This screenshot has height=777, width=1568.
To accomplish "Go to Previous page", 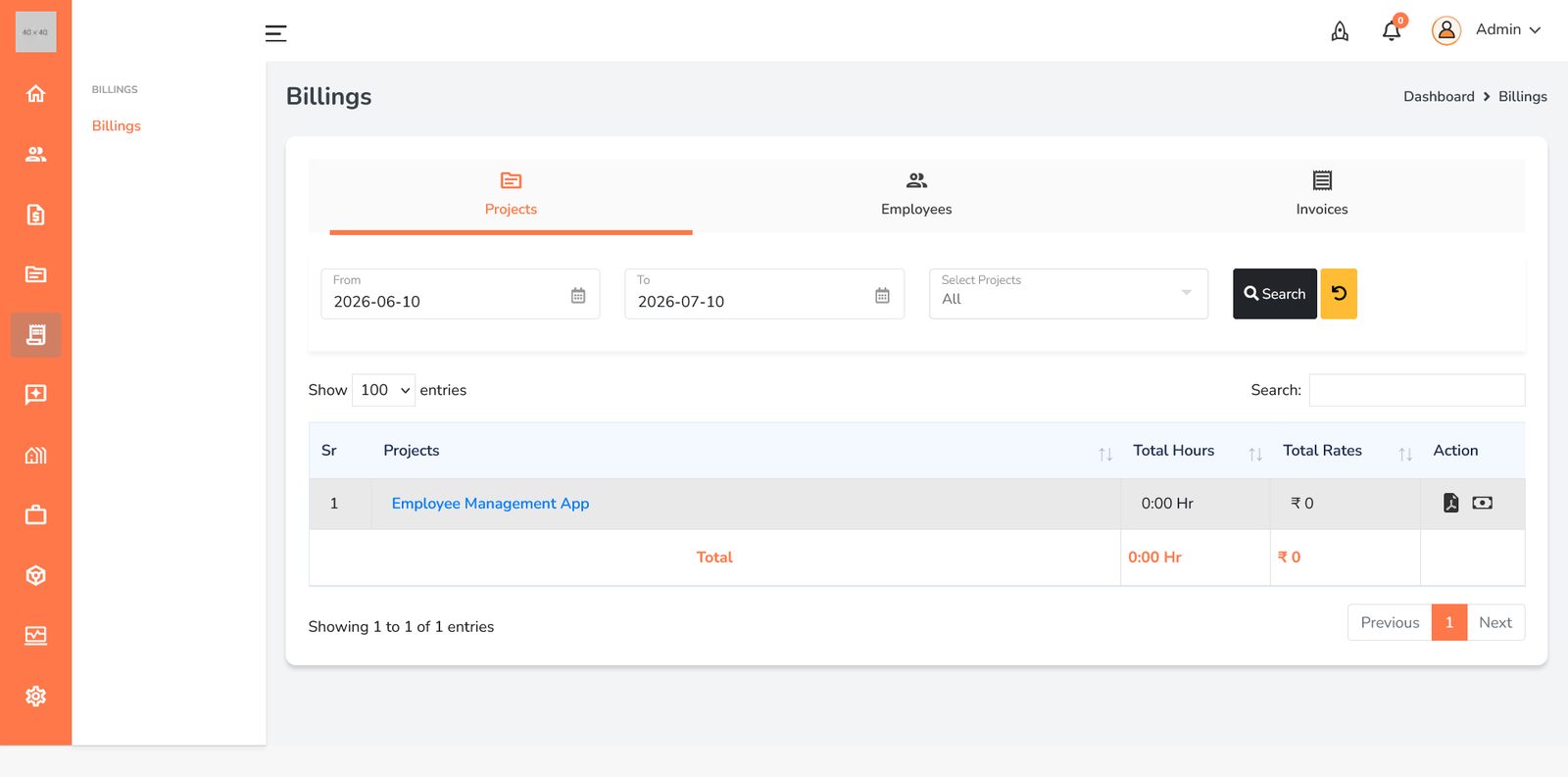I will 1390,622.
